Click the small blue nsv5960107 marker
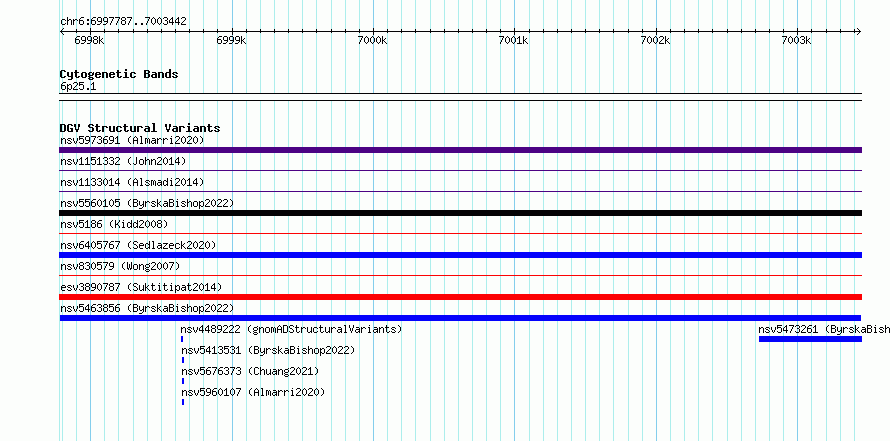Image resolution: width=890 pixels, height=441 pixels. pyautogui.click(x=183, y=402)
